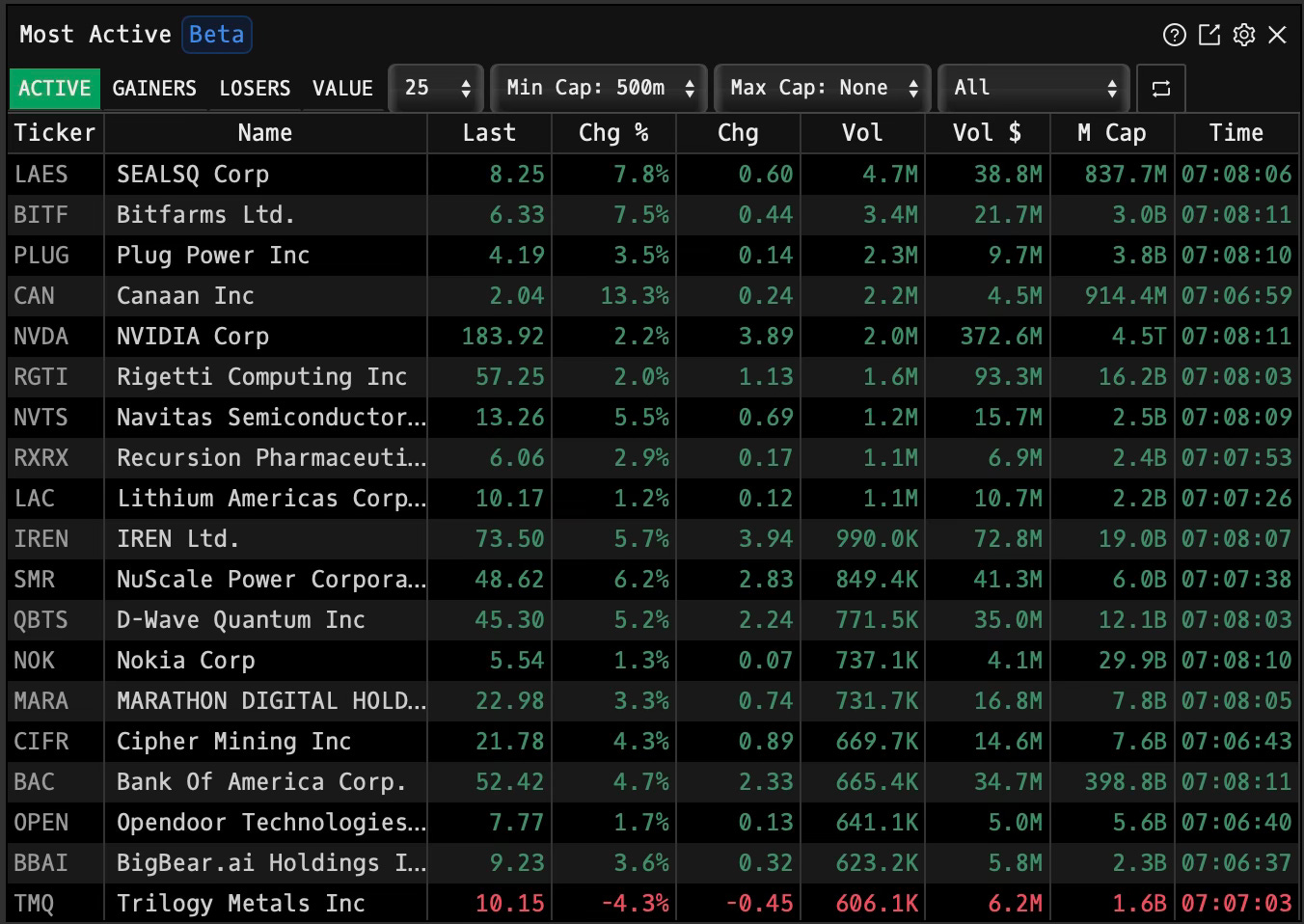The image size is (1304, 924).
Task: Click time 07:06:59 in Canaan row
Action: (1236, 296)
